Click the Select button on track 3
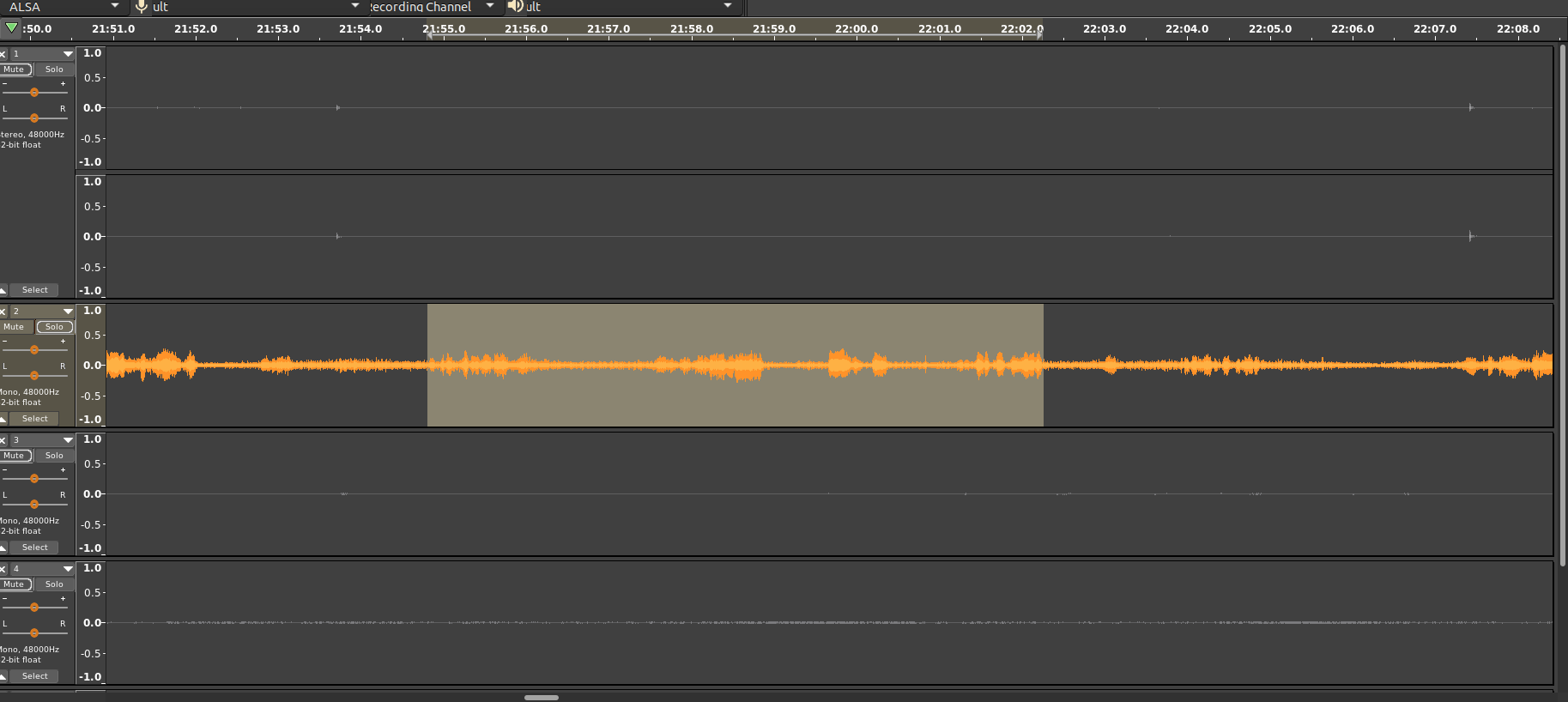Screen dimensions: 1568x702 tap(34, 548)
